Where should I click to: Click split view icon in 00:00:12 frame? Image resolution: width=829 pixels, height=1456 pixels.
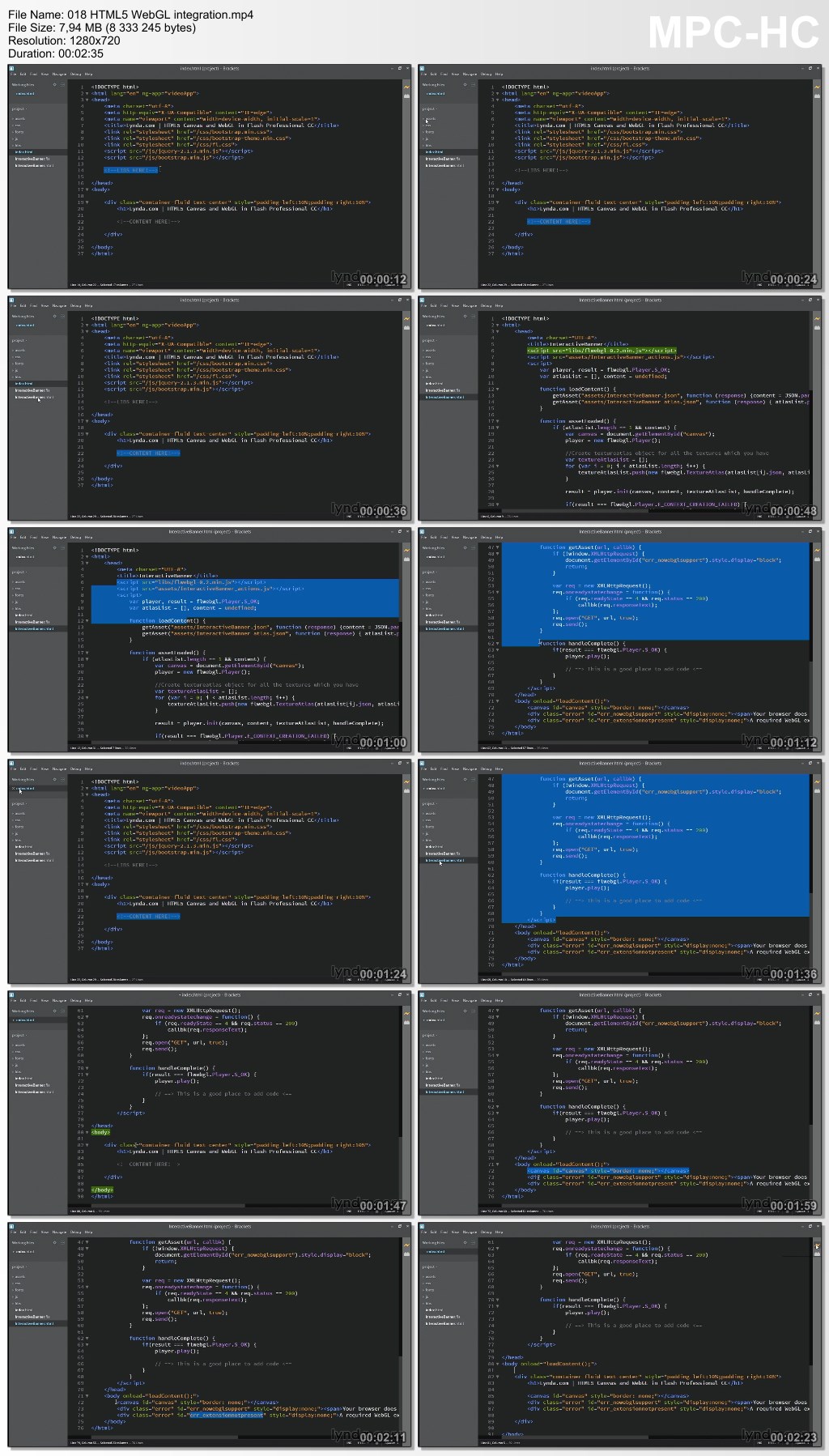[62, 84]
